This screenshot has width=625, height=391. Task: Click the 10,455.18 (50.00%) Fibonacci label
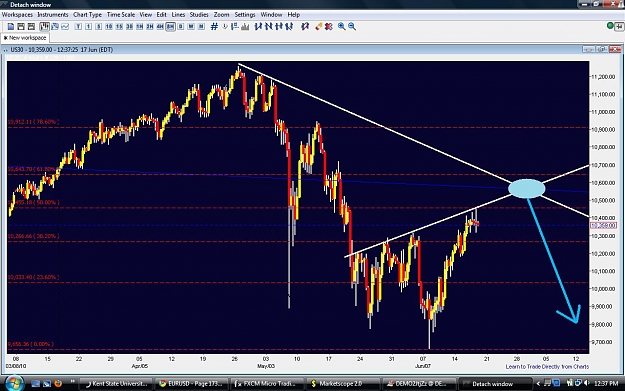tap(33, 202)
